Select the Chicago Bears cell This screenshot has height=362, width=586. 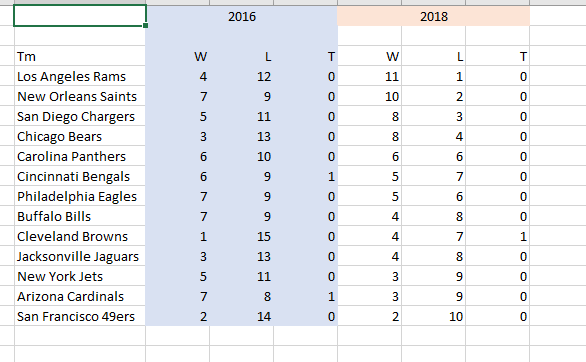tap(80, 136)
